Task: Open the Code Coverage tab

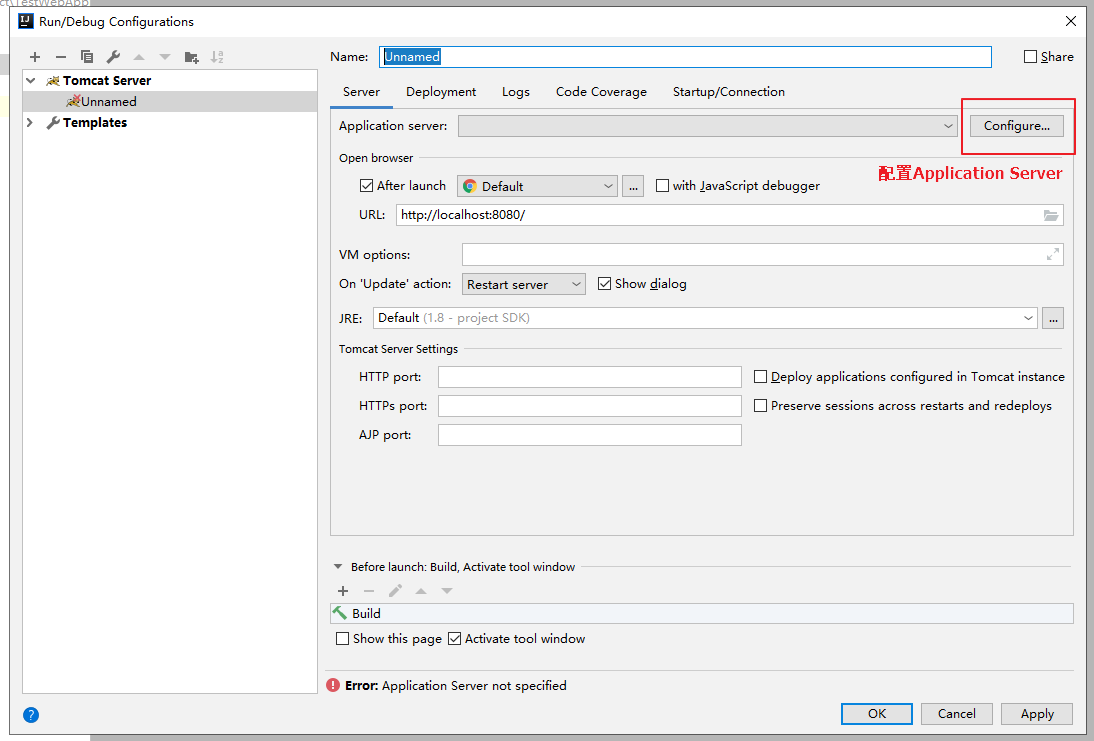Action: point(601,92)
